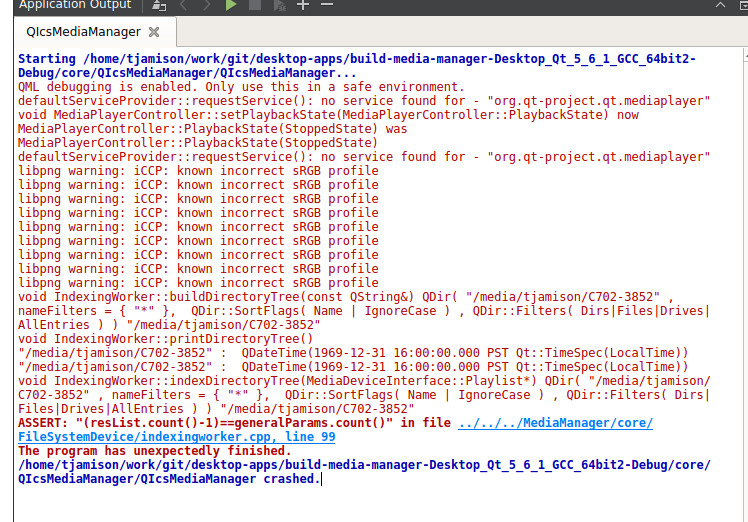748x522 pixels.
Task: Click the 'Starting /home/tjamison/work' line
Action: 357,59
